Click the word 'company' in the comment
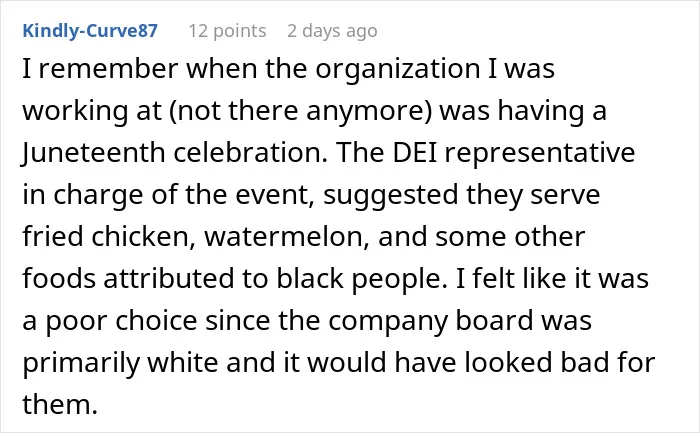This screenshot has width=700, height=433. [388, 321]
